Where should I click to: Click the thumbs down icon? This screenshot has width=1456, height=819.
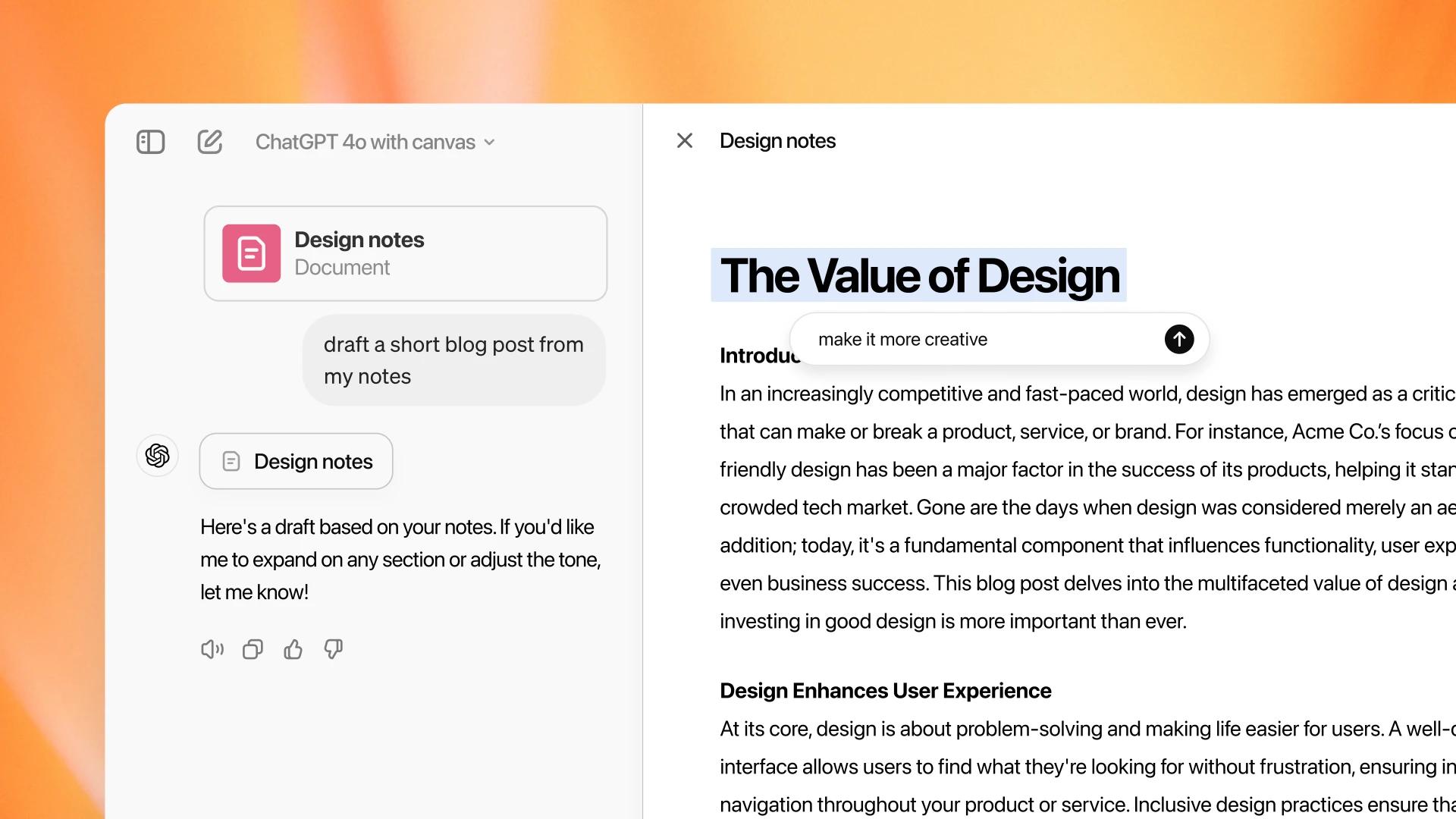pos(332,650)
